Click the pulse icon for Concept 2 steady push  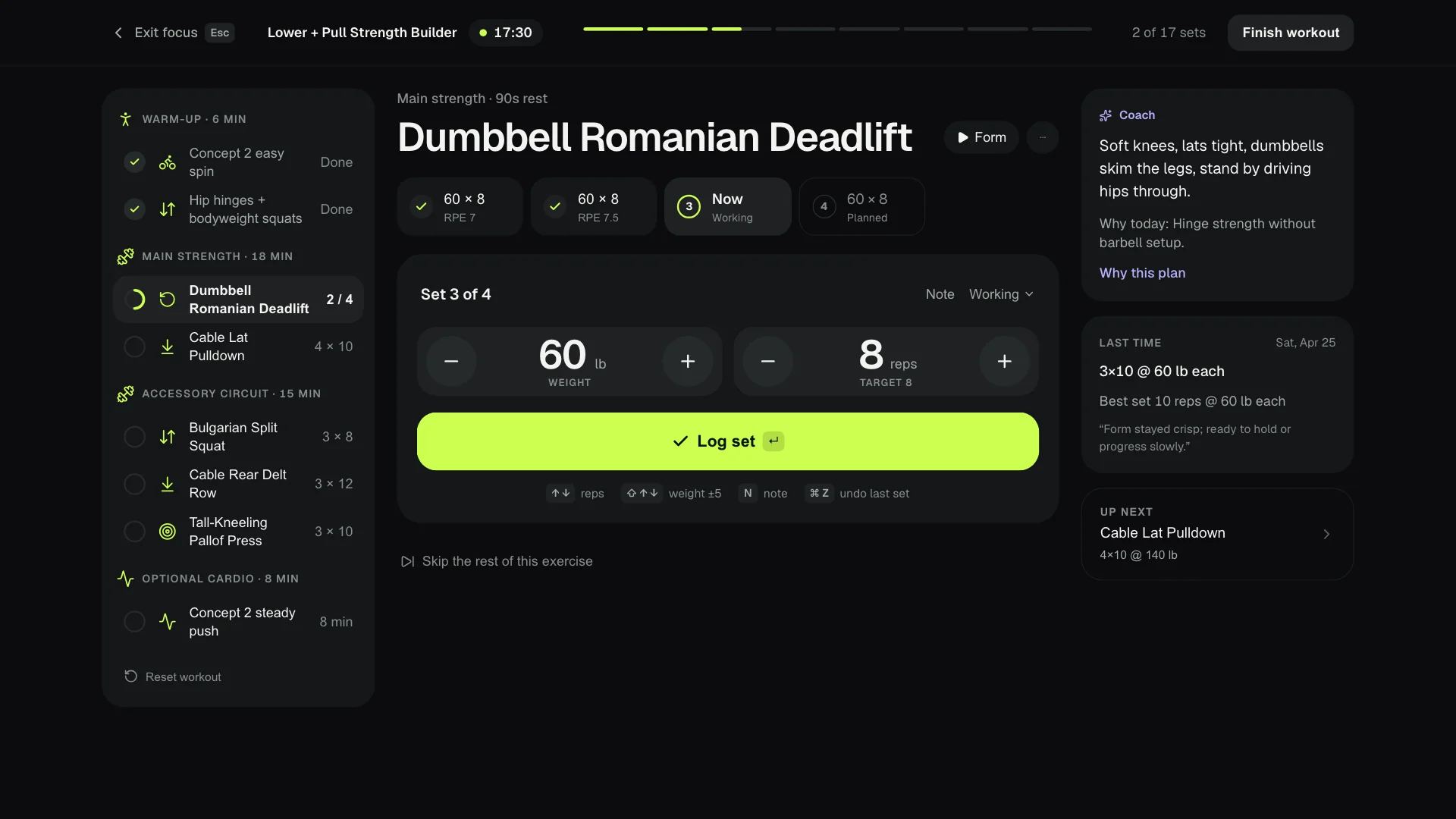point(168,622)
